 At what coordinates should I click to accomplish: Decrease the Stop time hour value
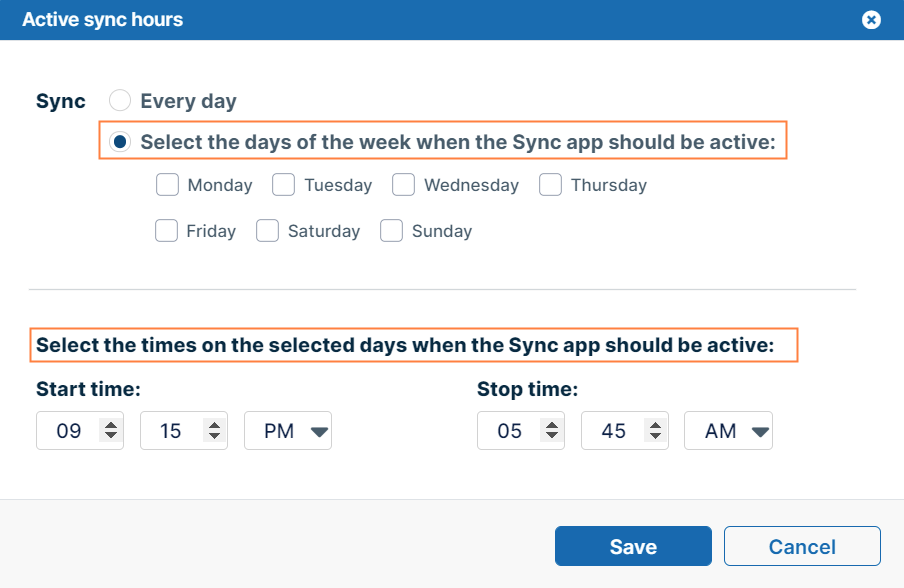click(x=552, y=436)
